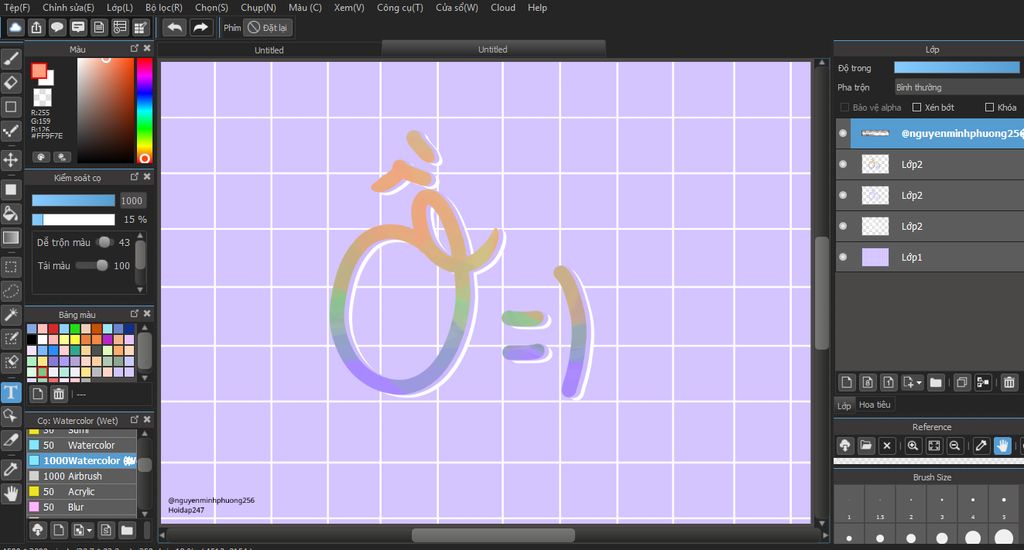Click the canvas horizontal scrollbar
This screenshot has width=1024, height=550.
[x=493, y=535]
